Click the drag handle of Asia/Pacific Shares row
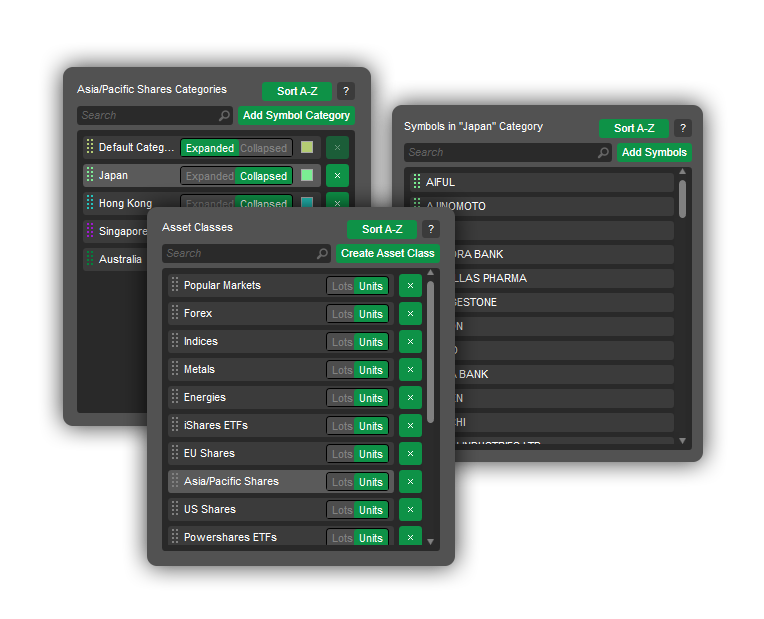 tap(175, 481)
